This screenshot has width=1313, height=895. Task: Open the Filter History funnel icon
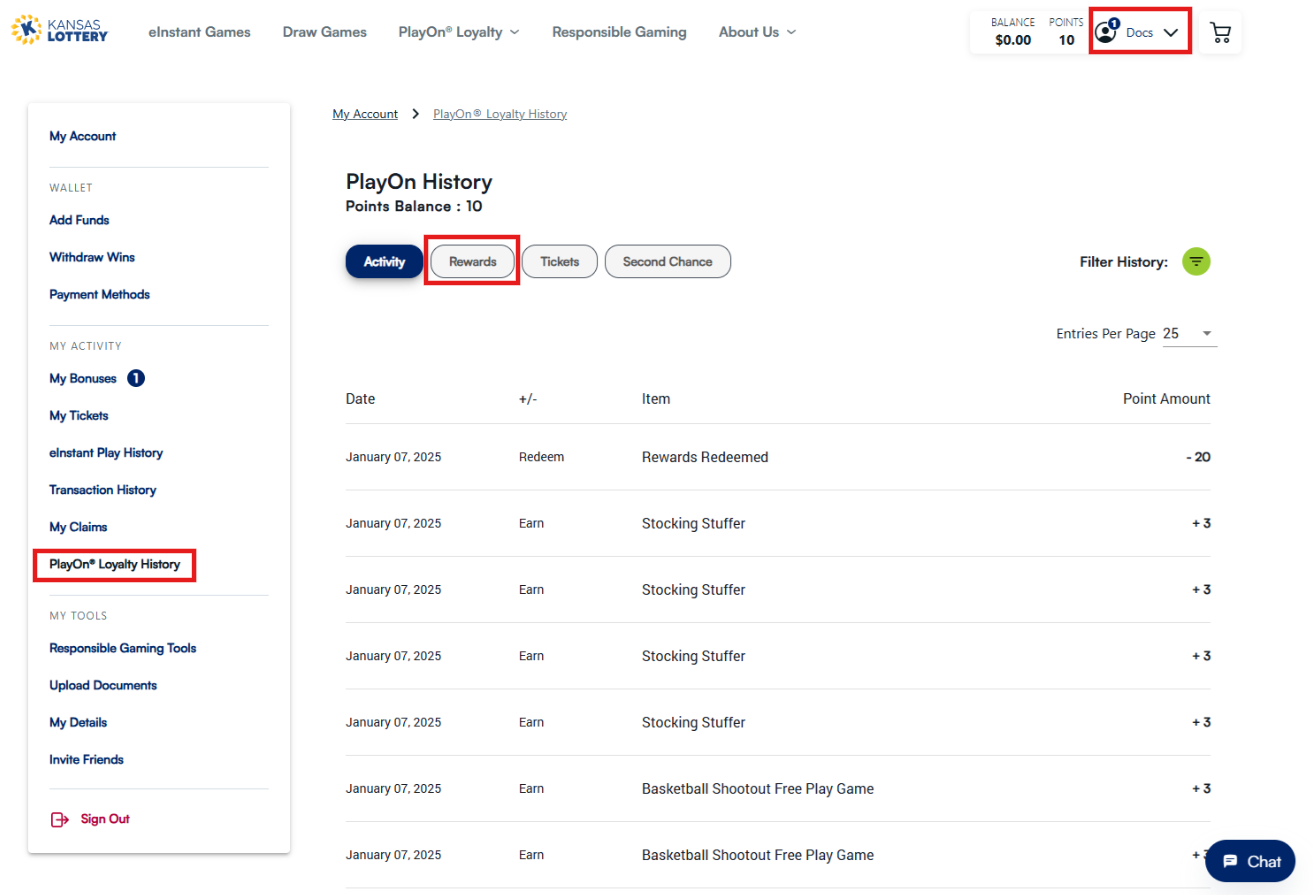pyautogui.click(x=1197, y=262)
